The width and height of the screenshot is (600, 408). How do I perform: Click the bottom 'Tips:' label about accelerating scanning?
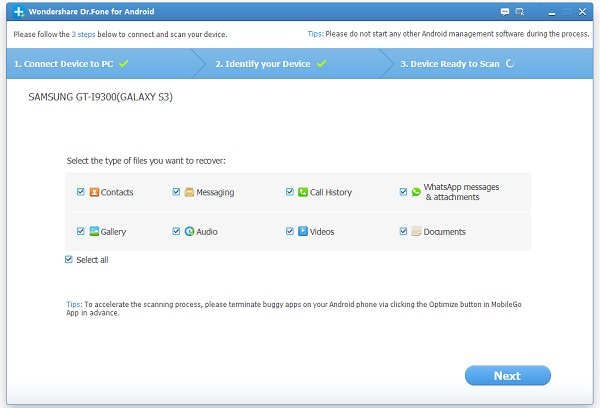coord(74,304)
